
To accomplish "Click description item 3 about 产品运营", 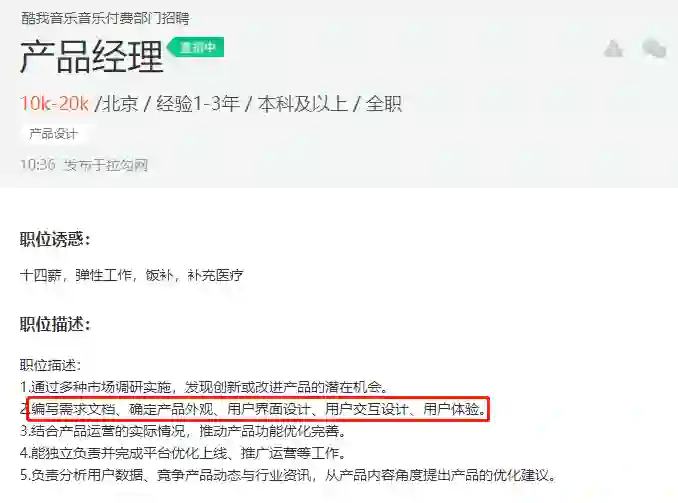I will point(183,431).
